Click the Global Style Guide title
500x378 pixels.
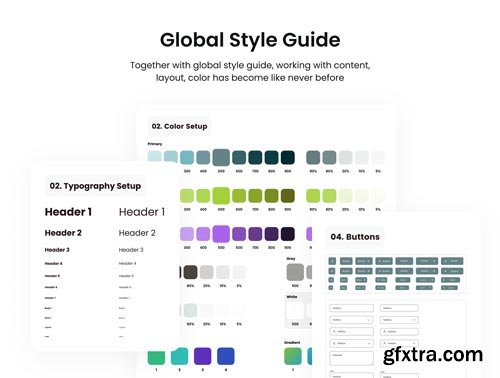[250, 40]
